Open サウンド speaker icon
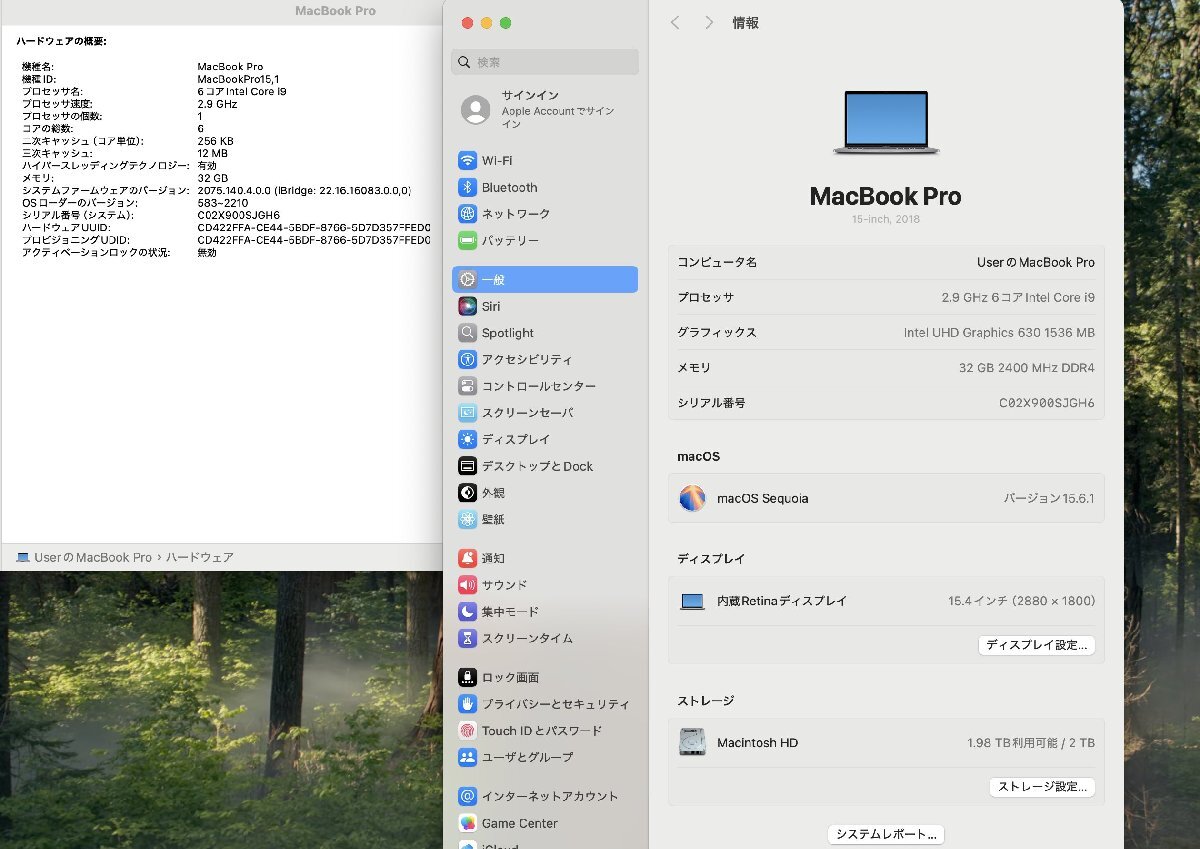The height and width of the screenshot is (849, 1200). coord(467,585)
